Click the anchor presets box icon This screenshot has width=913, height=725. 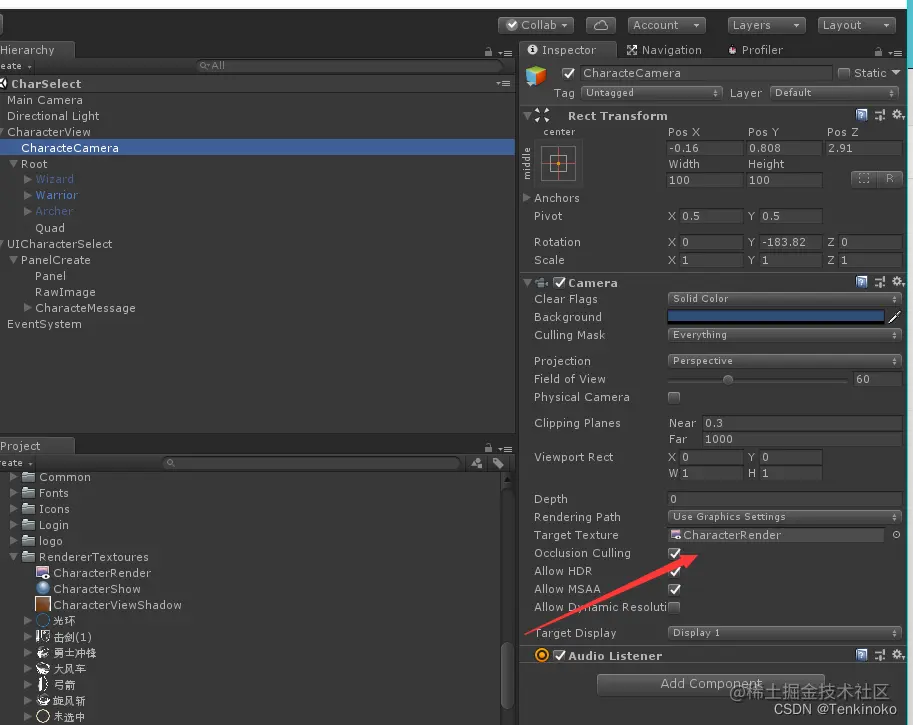click(558, 164)
